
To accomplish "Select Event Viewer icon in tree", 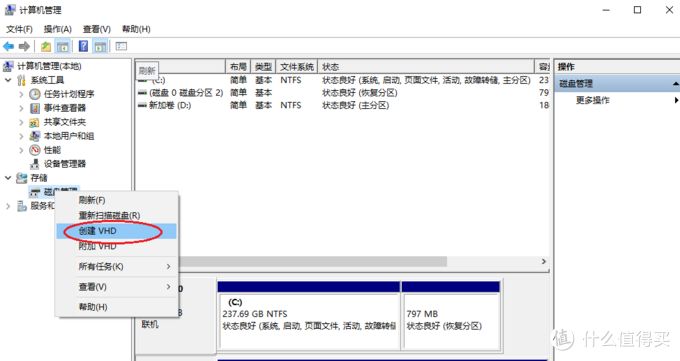I will point(35,108).
